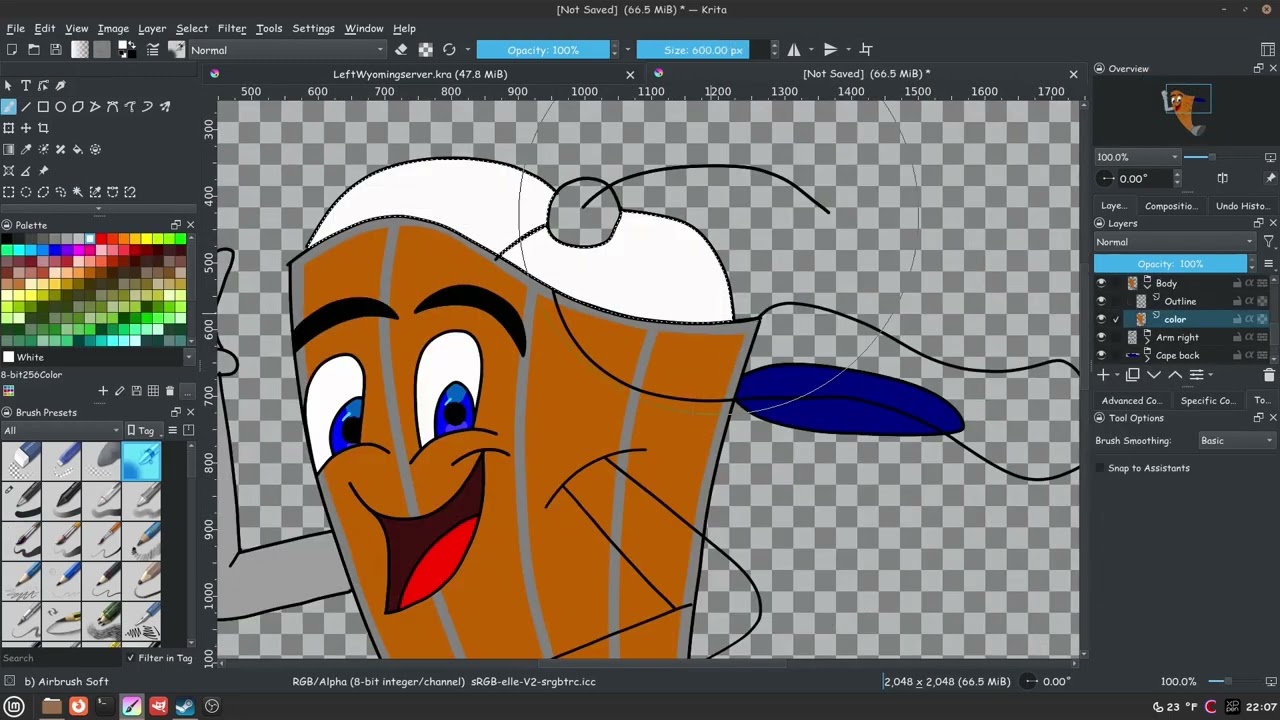Select the Move tool
The height and width of the screenshot is (720, 1280).
click(26, 128)
